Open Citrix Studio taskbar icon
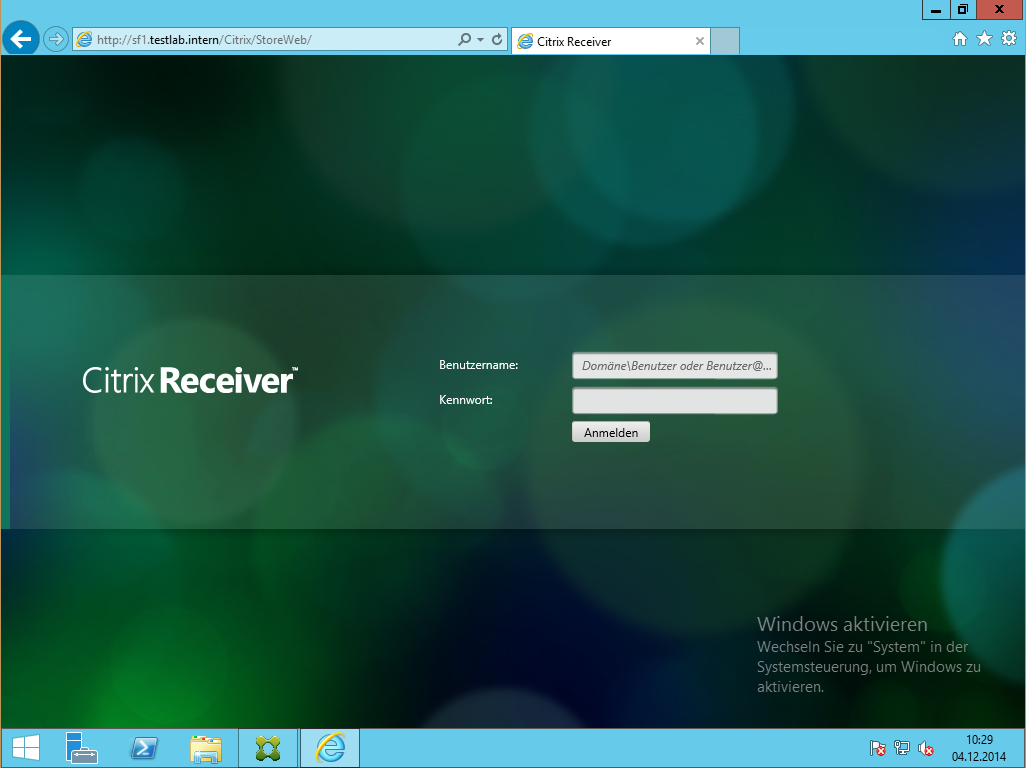The image size is (1026, 768). (268, 748)
